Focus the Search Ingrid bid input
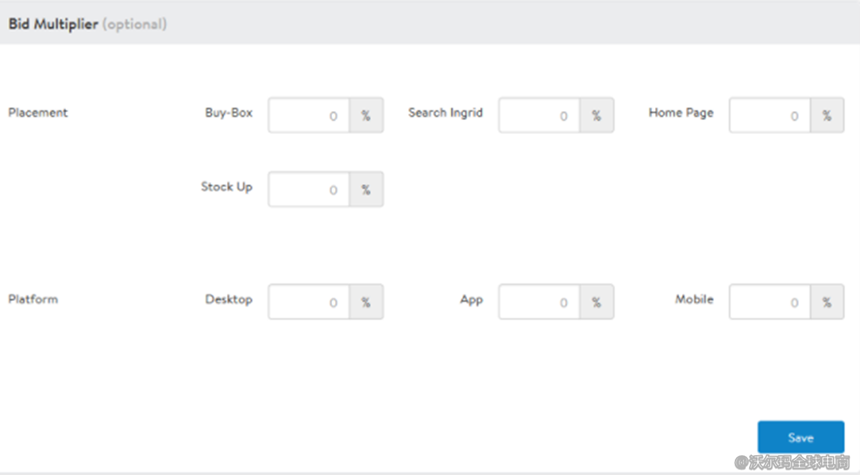The height and width of the screenshot is (475, 860). 539,115
